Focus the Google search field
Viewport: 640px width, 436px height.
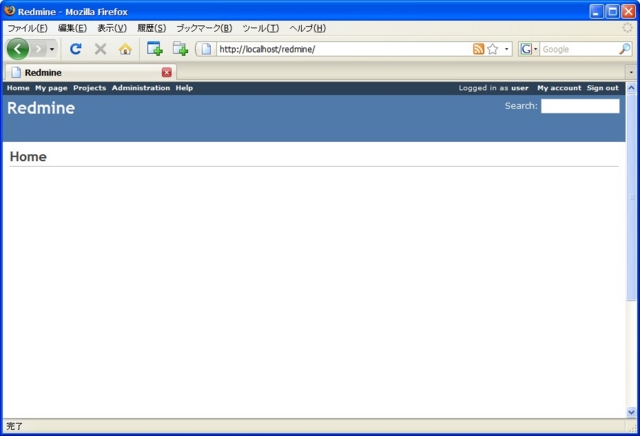point(579,49)
